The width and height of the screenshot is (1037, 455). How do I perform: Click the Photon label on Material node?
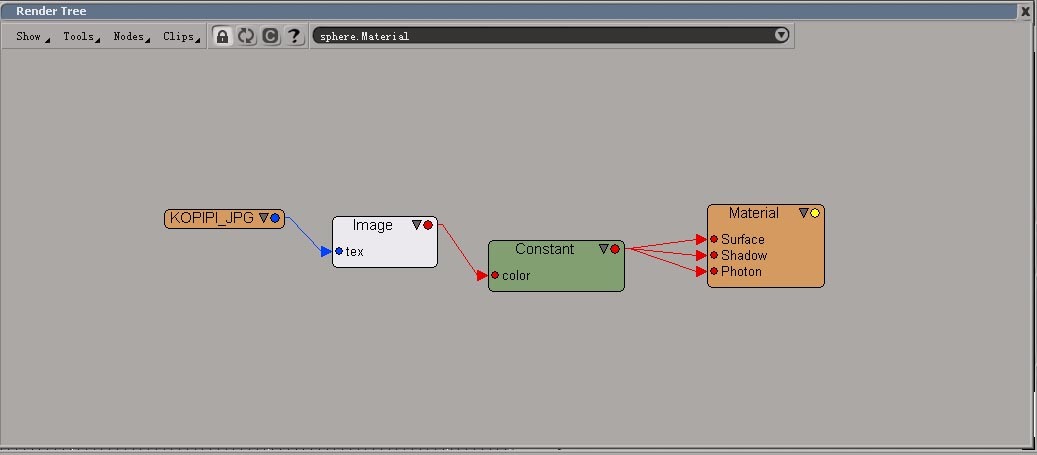click(x=741, y=271)
